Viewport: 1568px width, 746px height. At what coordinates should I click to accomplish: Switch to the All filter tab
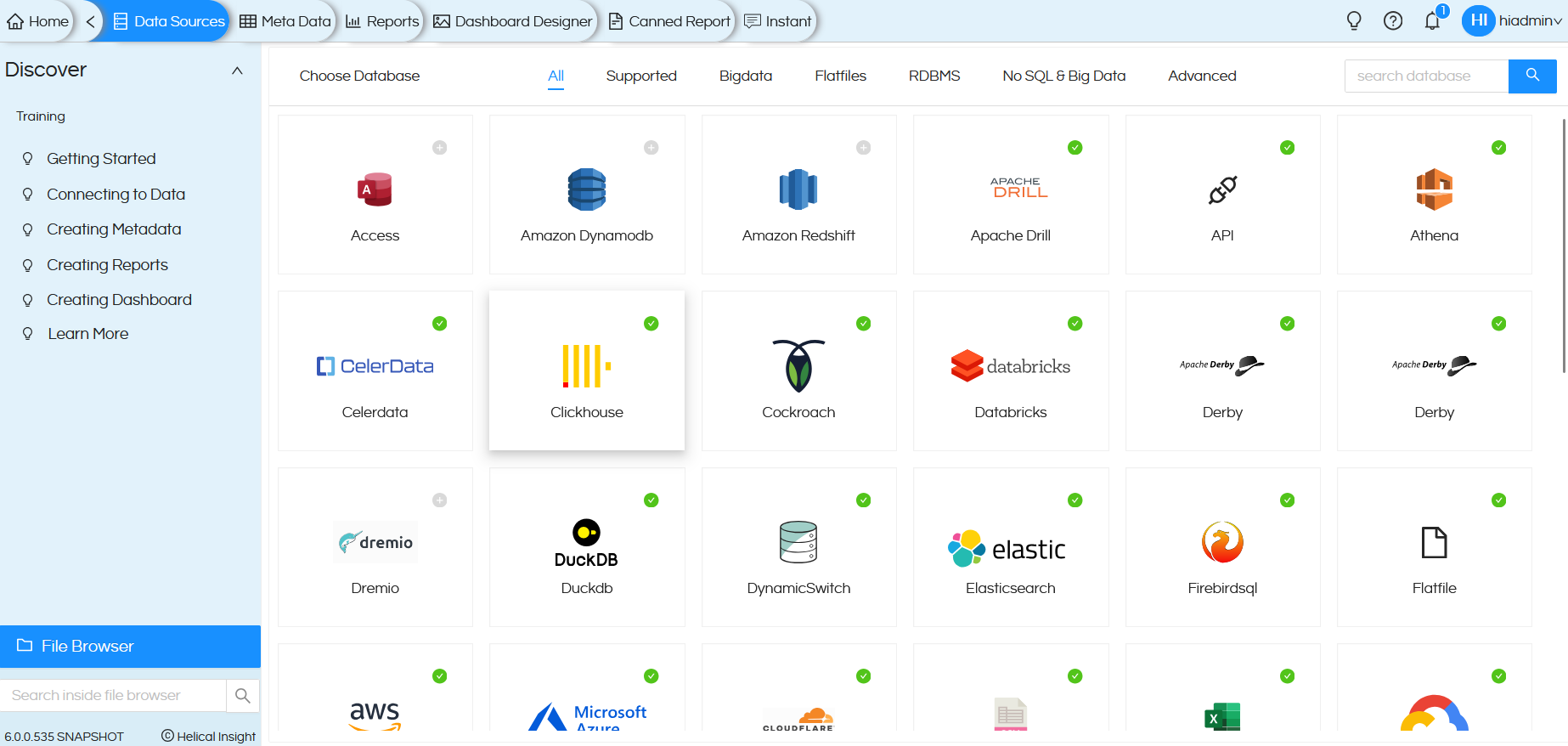556,76
